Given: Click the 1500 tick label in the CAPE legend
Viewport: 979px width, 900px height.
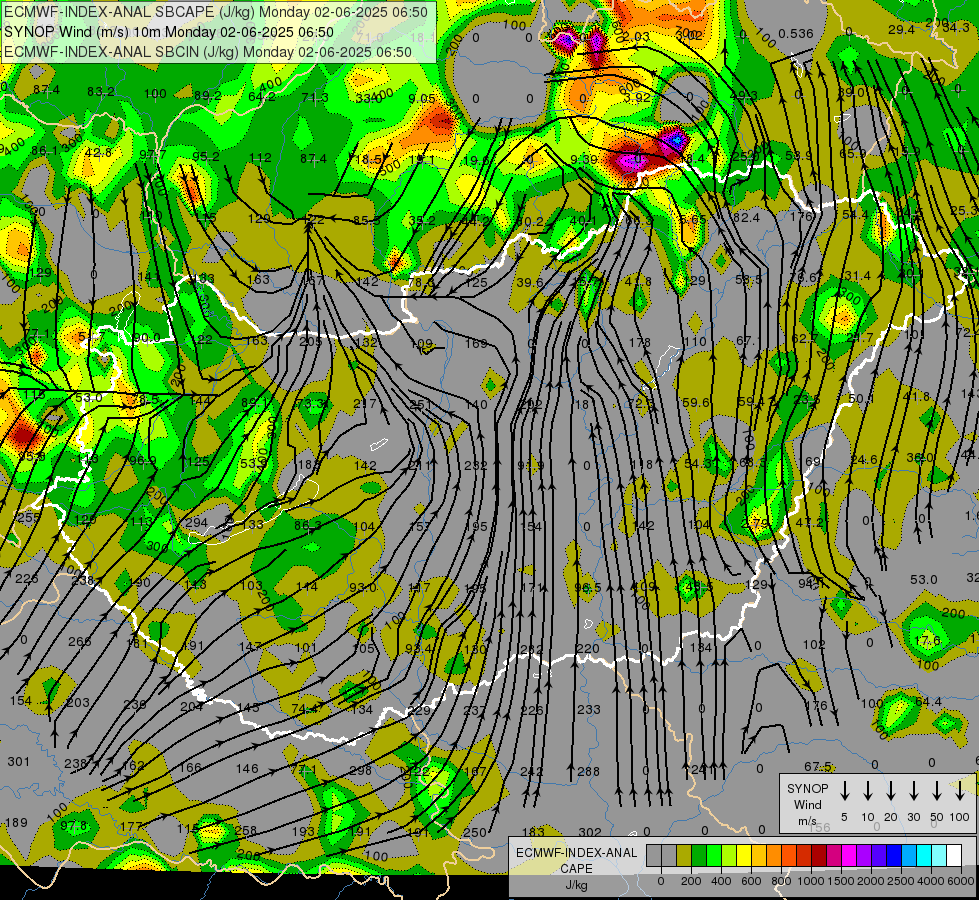Looking at the screenshot, I should tap(841, 881).
